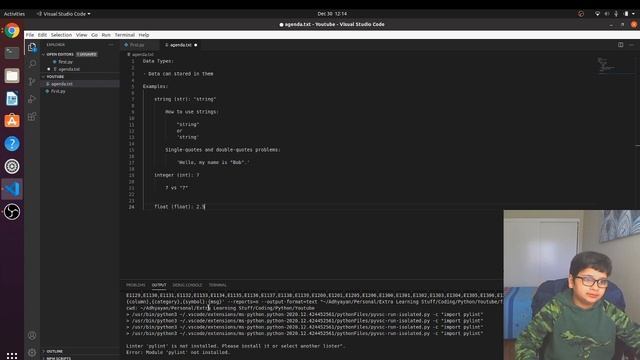The width and height of the screenshot is (640, 360).
Task: Open the clock showing Dec 30 12:14
Action: click(332, 14)
